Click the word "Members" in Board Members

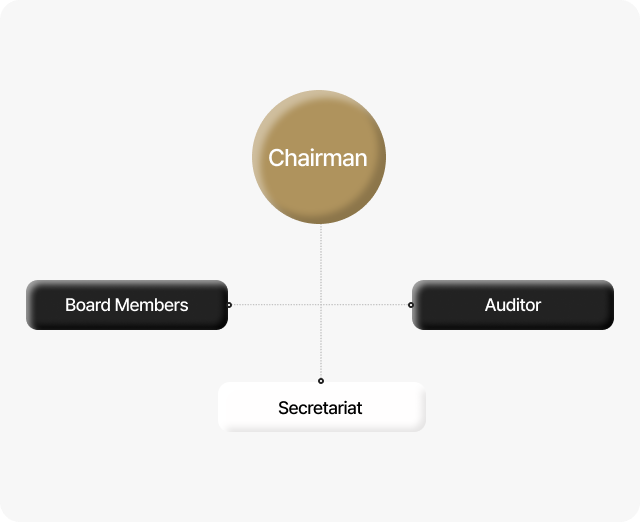[151, 305]
